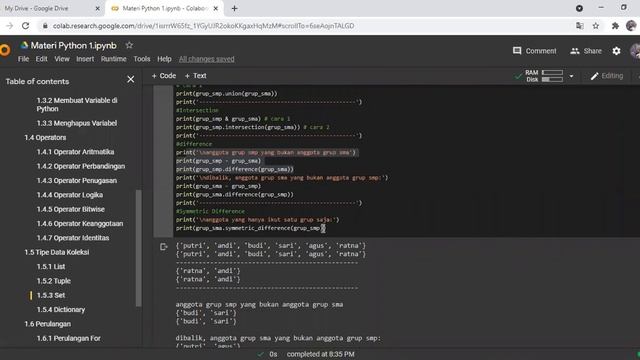Click the #Symmetric Difference comment line
640x360 pixels.
click(210, 211)
